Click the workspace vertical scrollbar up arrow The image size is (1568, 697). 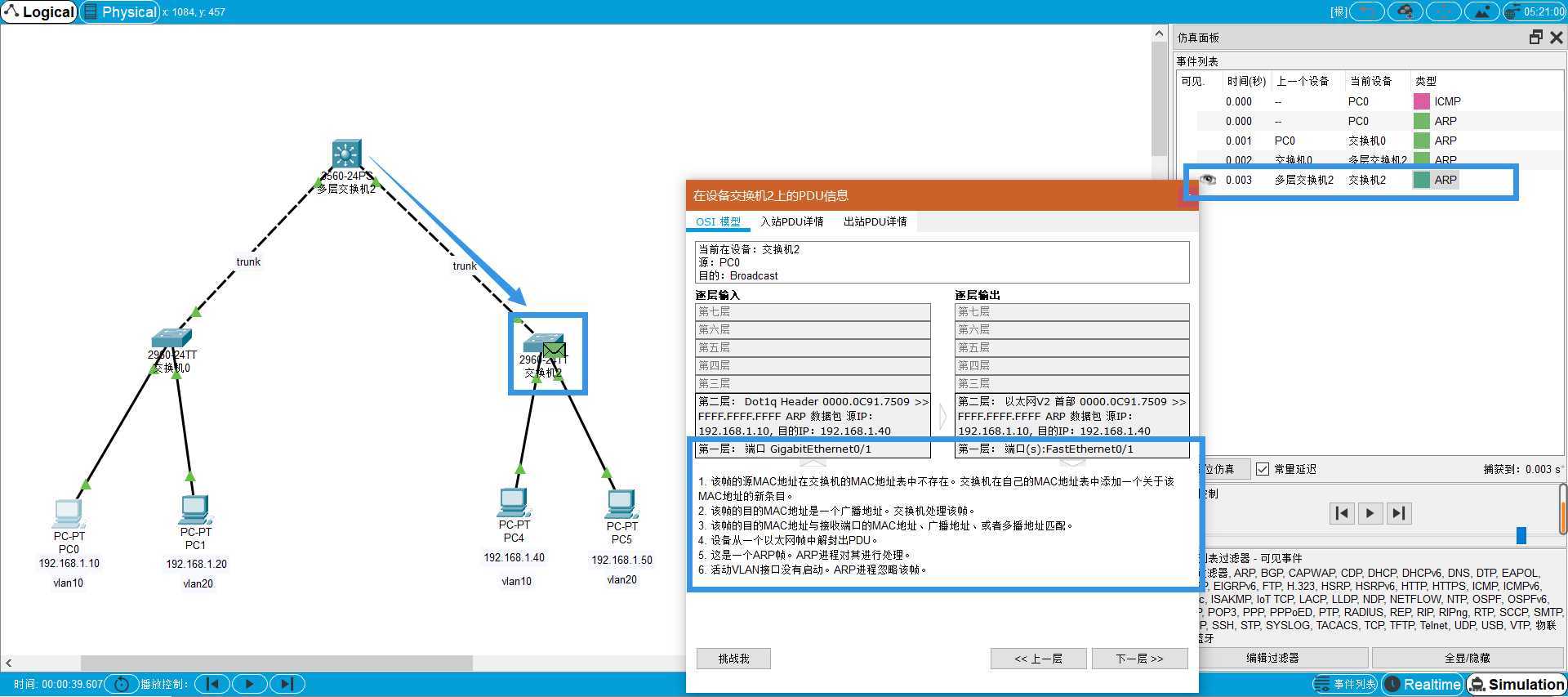click(x=1159, y=34)
